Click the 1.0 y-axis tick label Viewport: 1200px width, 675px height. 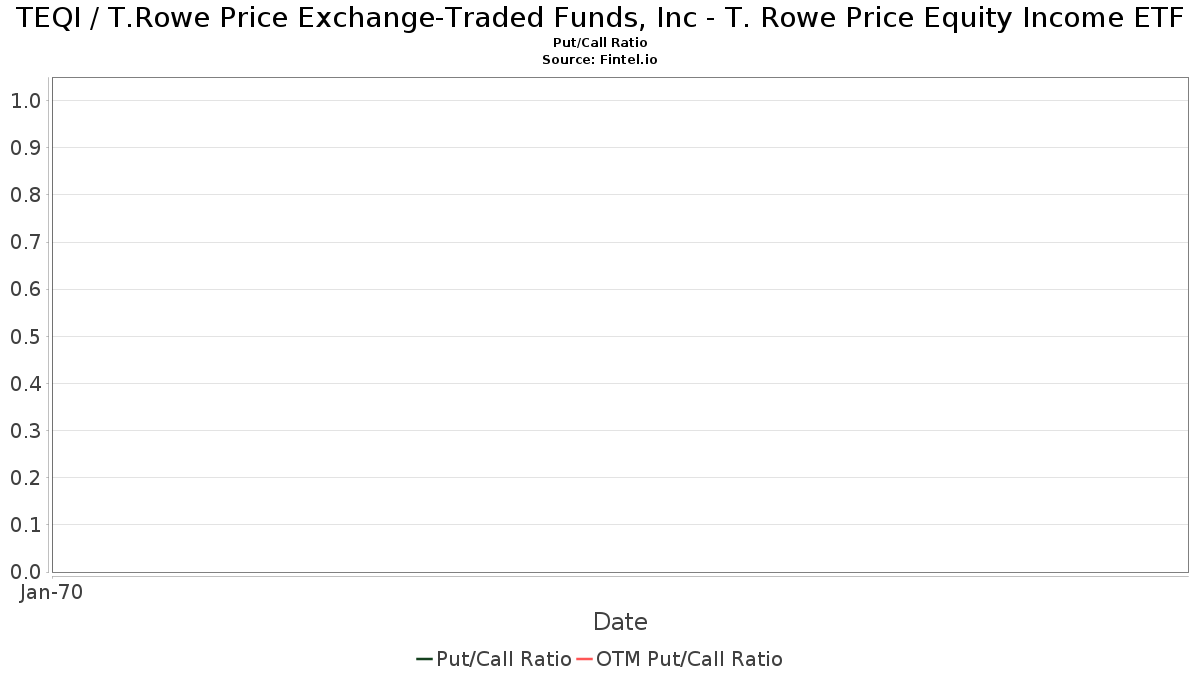25,100
